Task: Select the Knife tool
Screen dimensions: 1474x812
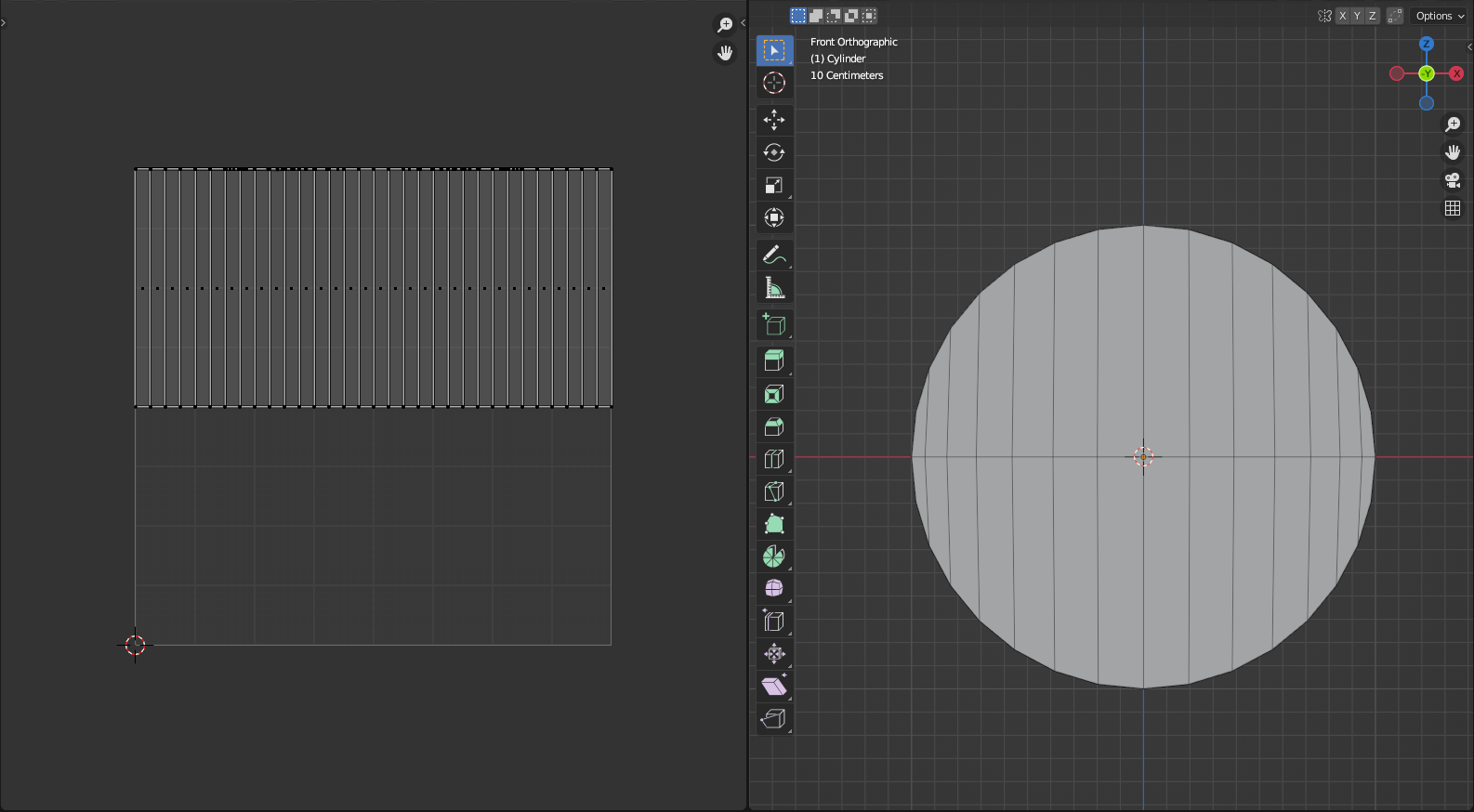Action: [773, 491]
